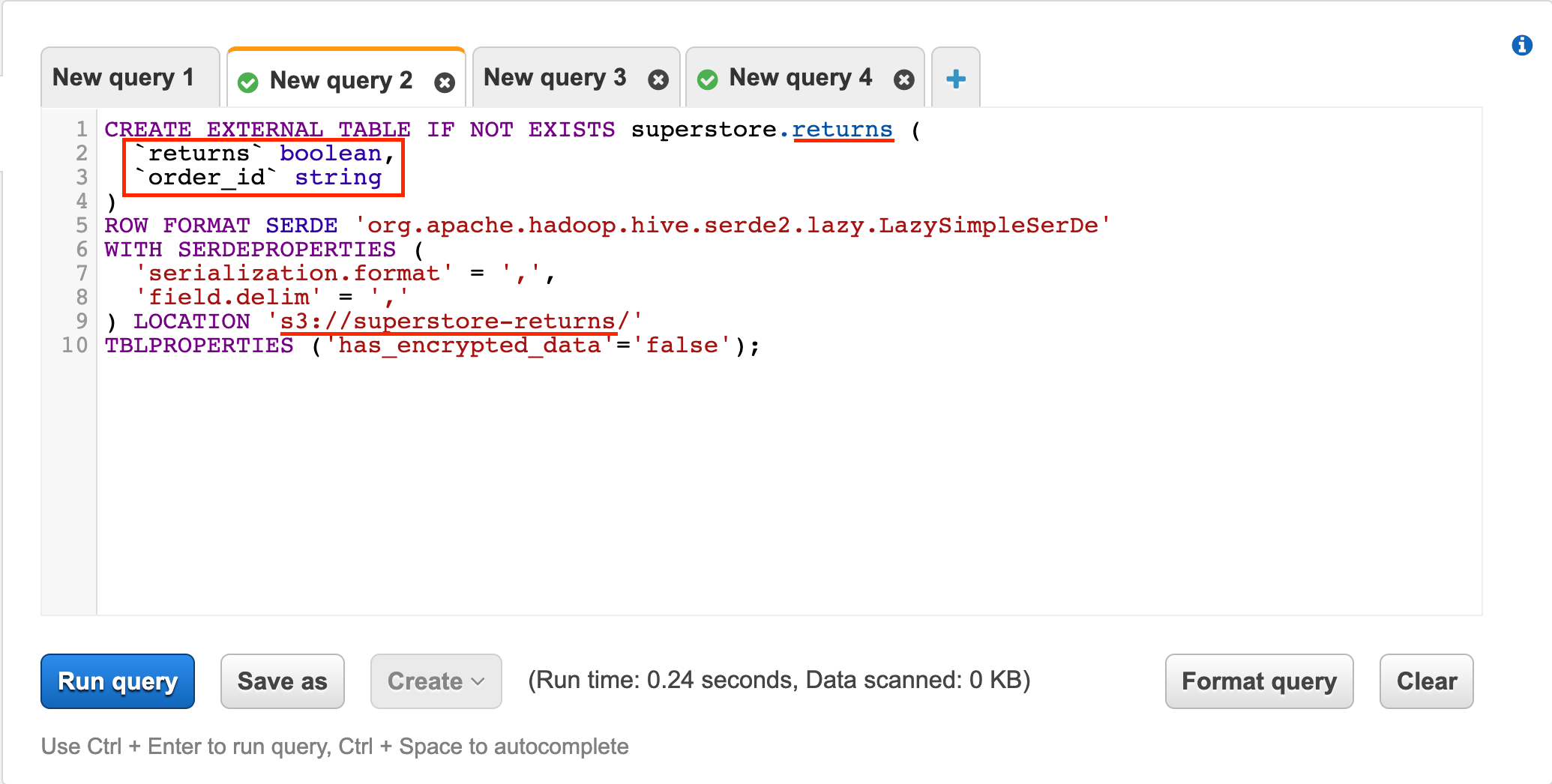This screenshot has width=1552, height=784.
Task: Click the Create dropdown chevron
Action: [478, 681]
